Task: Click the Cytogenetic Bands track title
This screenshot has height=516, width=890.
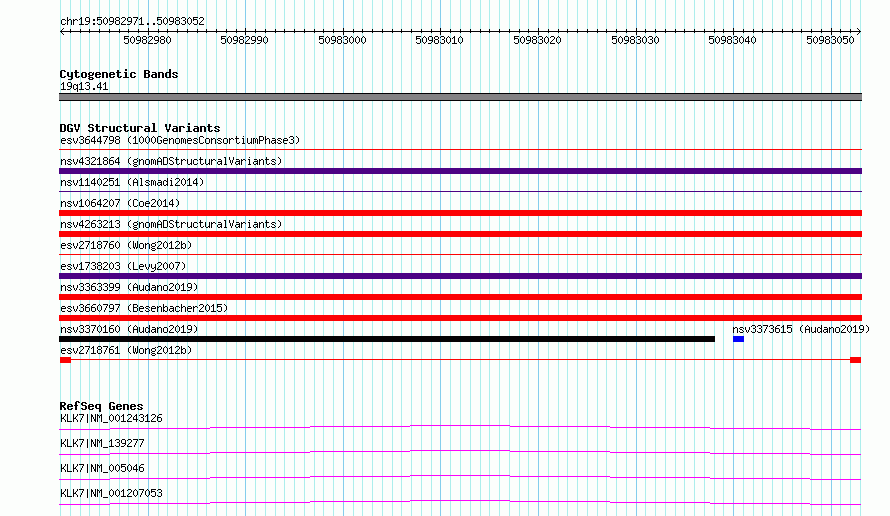Action: click(119, 74)
